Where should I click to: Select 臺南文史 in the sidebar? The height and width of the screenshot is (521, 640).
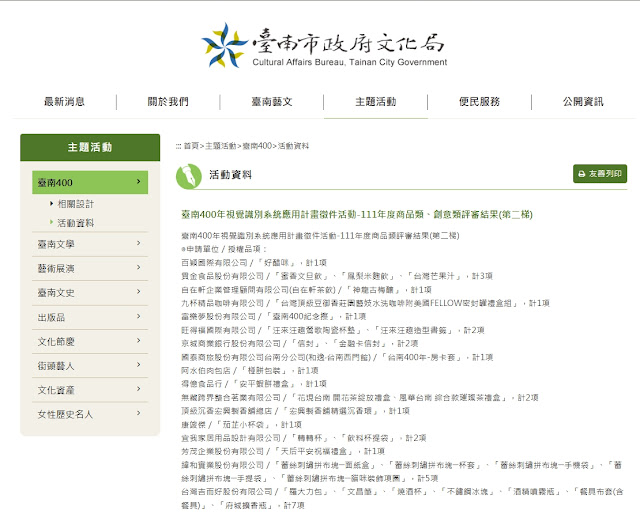coord(90,293)
